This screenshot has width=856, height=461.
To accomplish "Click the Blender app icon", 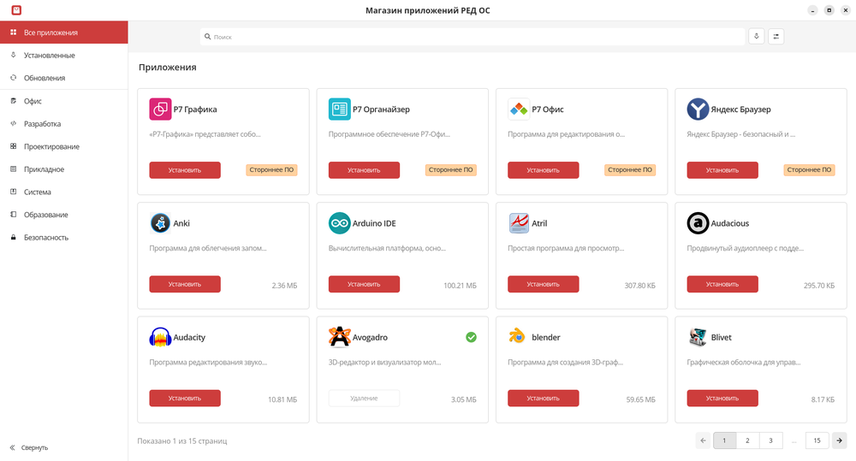I will 518,337.
